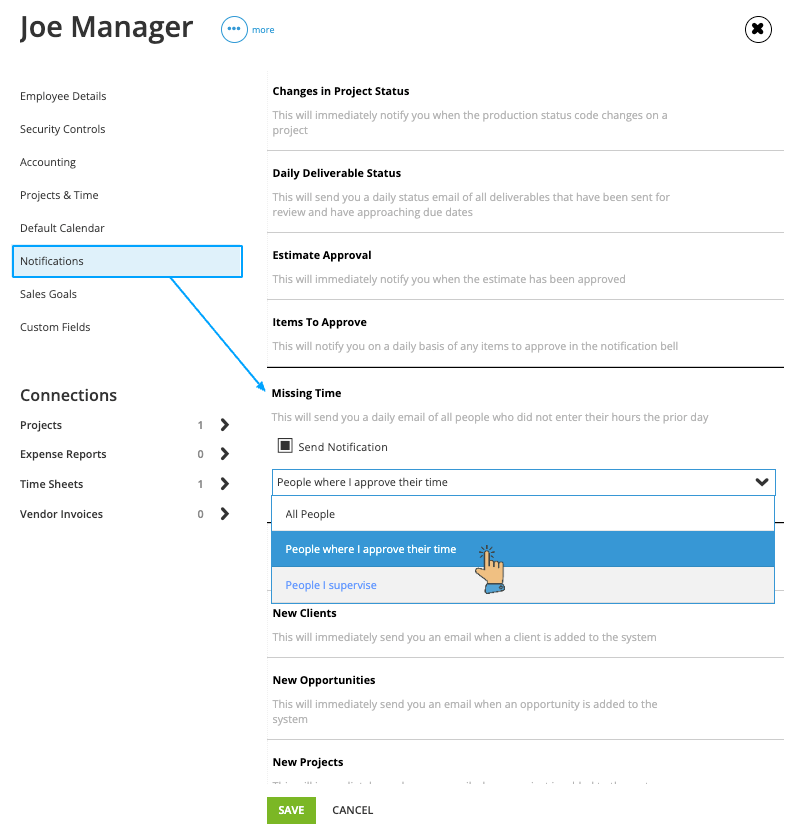Open Projects & Time section
Screen dimensions: 794x832
tap(59, 195)
